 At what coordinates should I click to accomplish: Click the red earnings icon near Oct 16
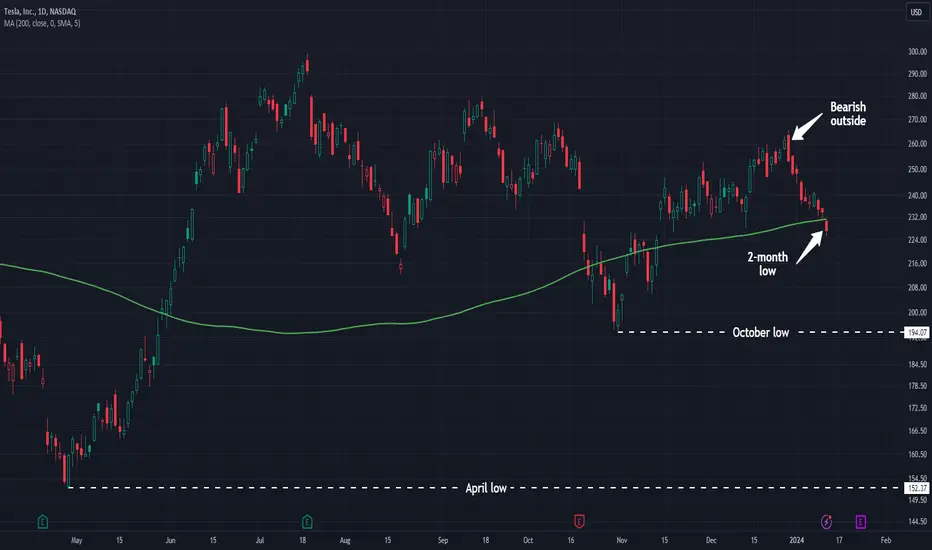(x=579, y=521)
